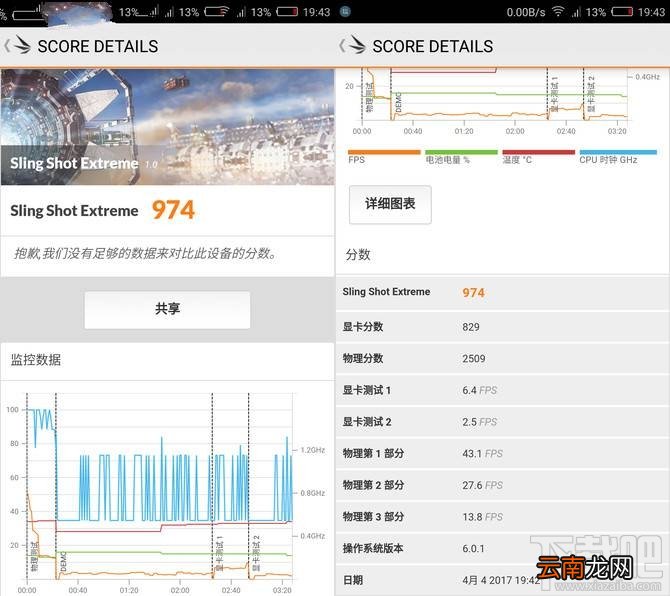Tap the orange 974 score on left screen
This screenshot has height=596, width=670.
click(x=173, y=210)
